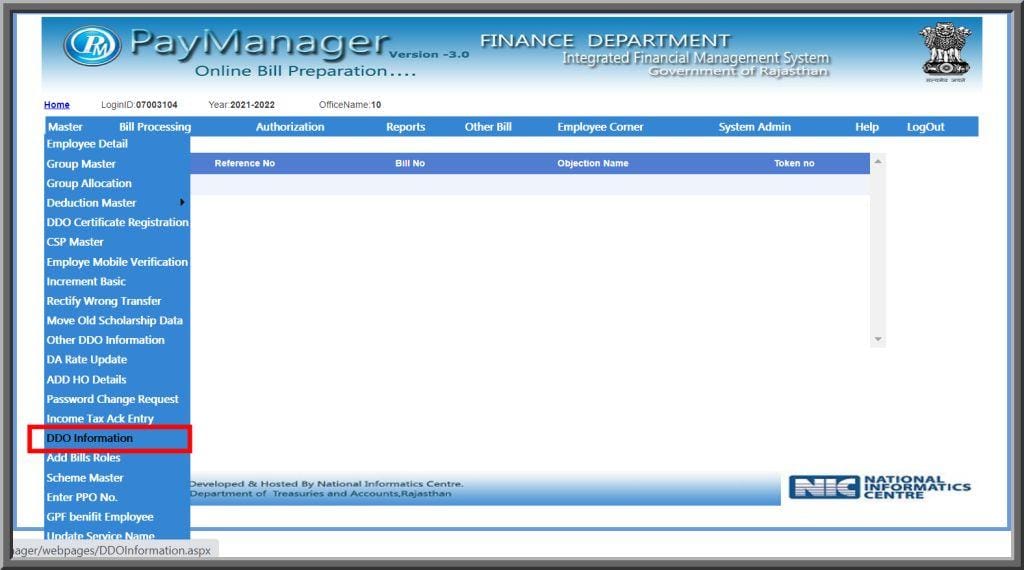Select Employee Detail from Master menu

(87, 144)
